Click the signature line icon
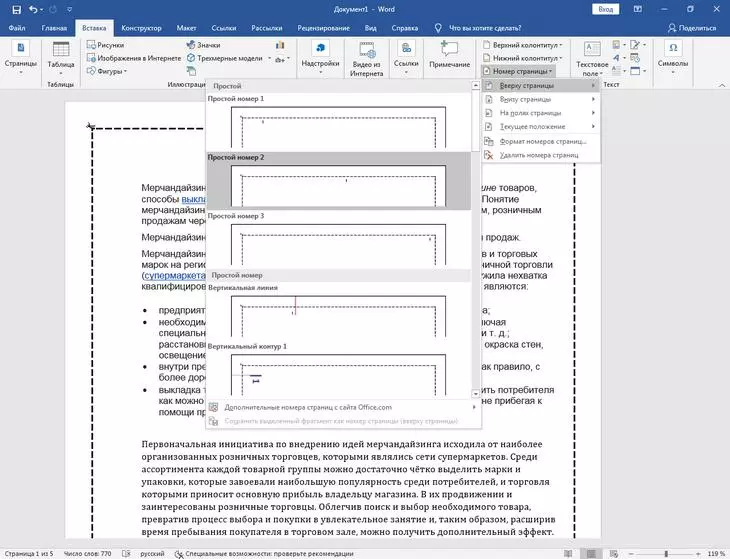The width and height of the screenshot is (730, 559). 635,45
